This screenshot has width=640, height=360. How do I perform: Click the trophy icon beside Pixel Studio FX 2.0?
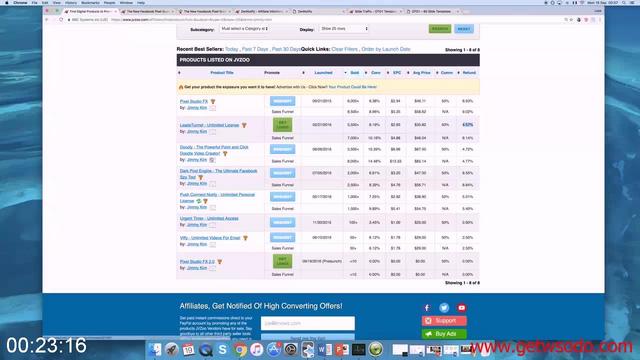(220, 262)
